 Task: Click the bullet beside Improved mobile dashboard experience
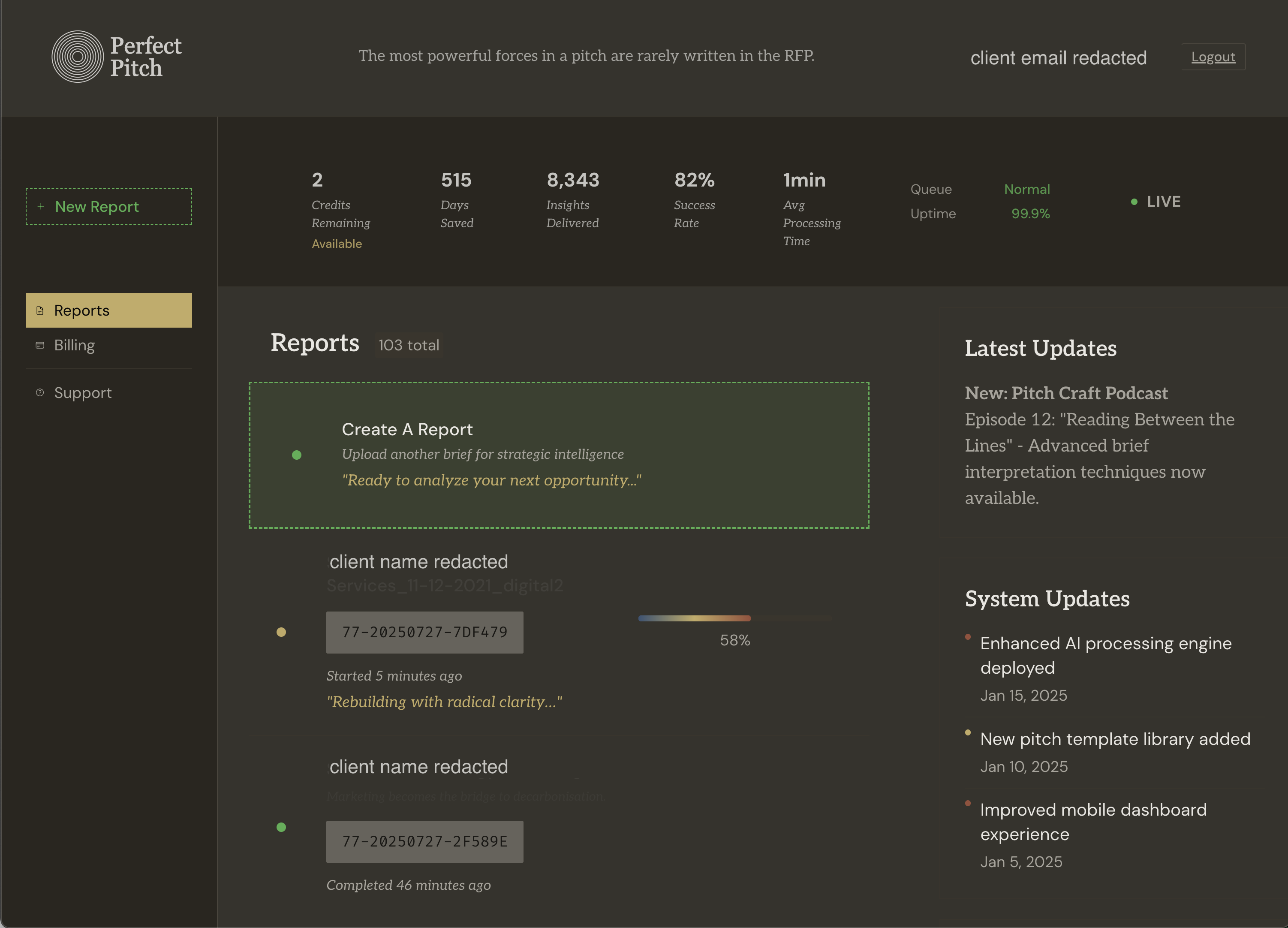[x=968, y=804]
